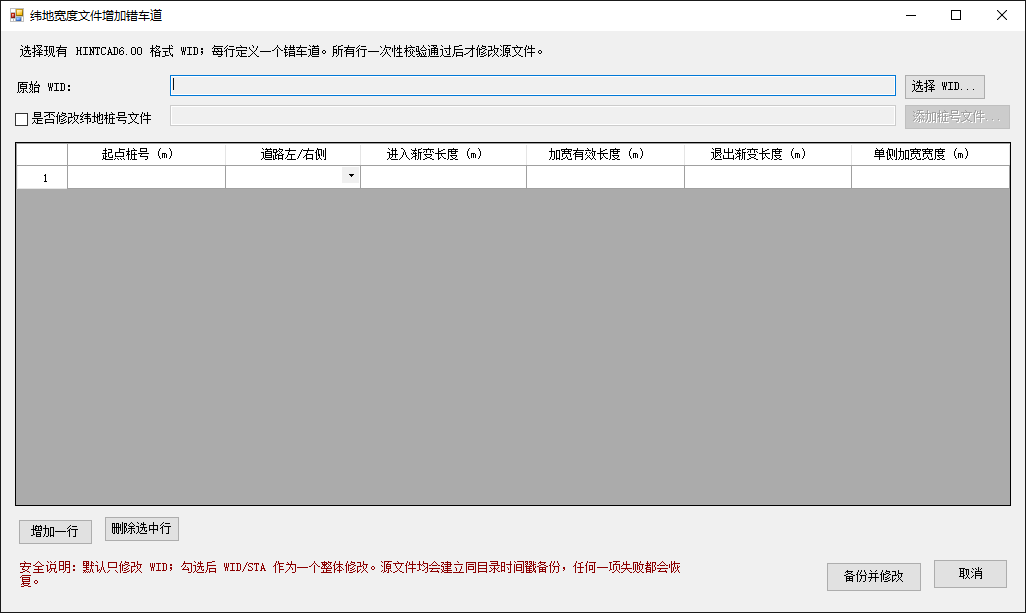Click the 进入渐变长度 (m) column header
The width and height of the screenshot is (1026, 613).
(x=443, y=154)
